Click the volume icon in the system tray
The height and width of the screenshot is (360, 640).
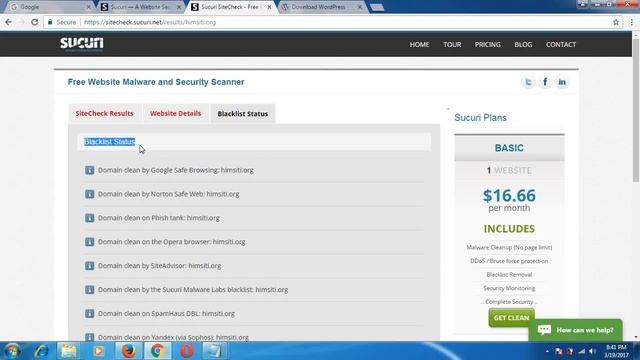[592, 351]
